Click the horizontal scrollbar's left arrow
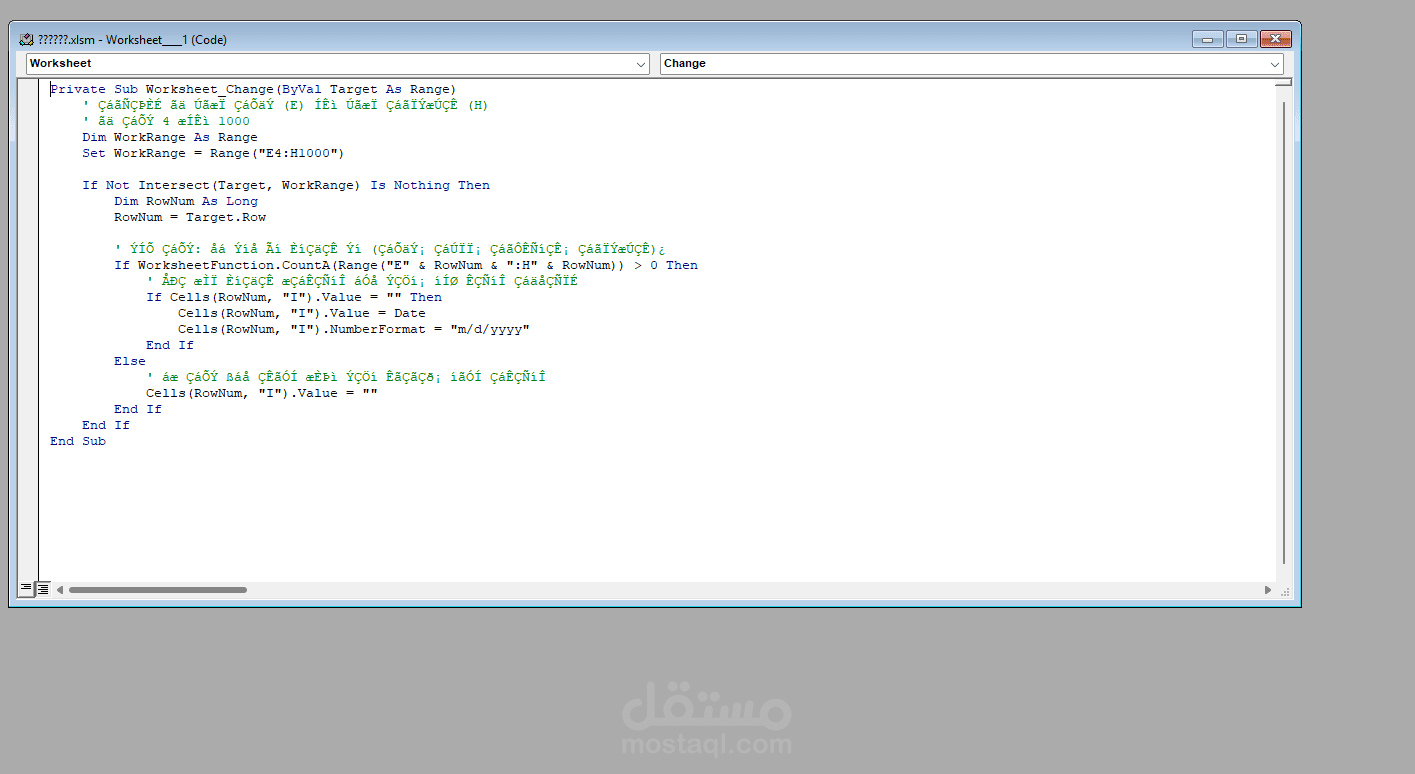 [60, 589]
